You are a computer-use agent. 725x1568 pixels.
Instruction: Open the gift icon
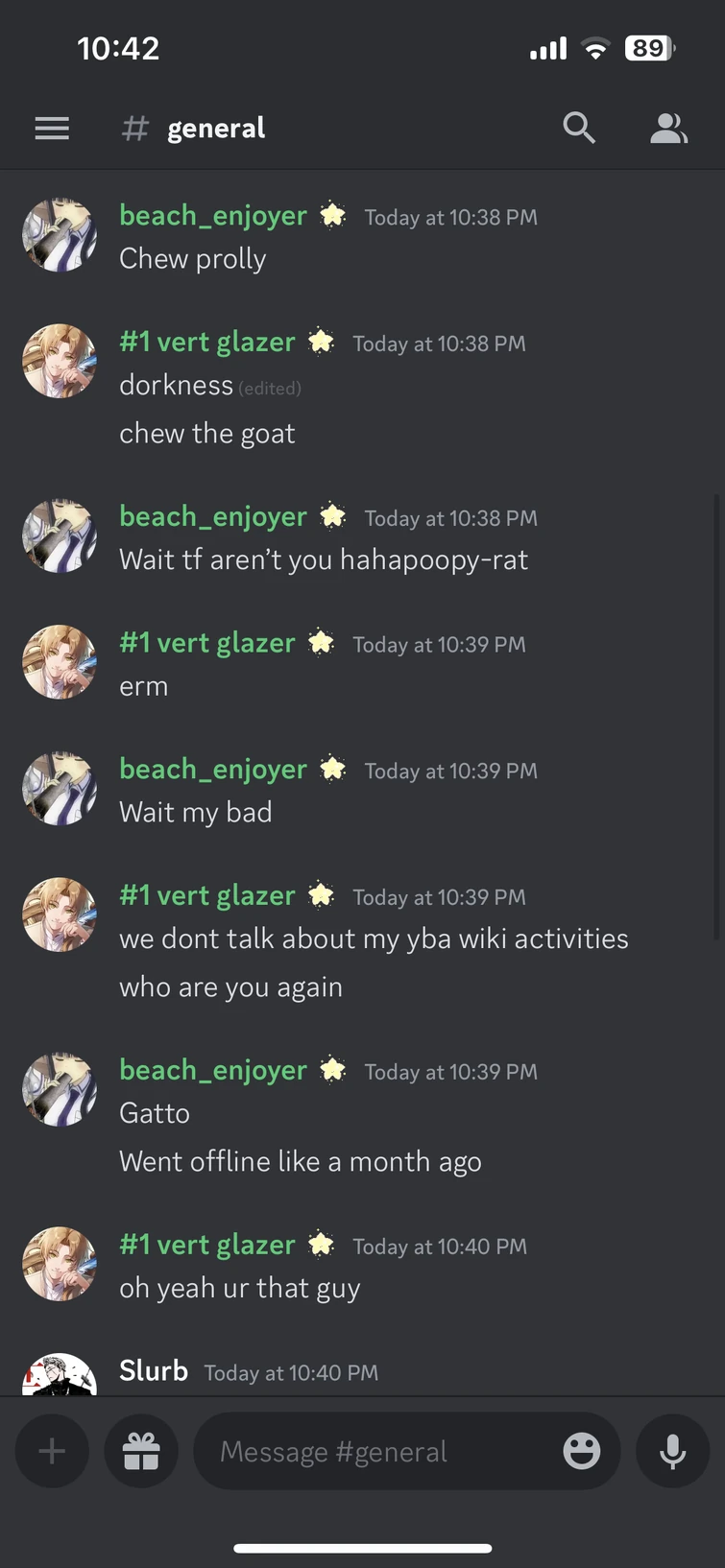point(141,1451)
